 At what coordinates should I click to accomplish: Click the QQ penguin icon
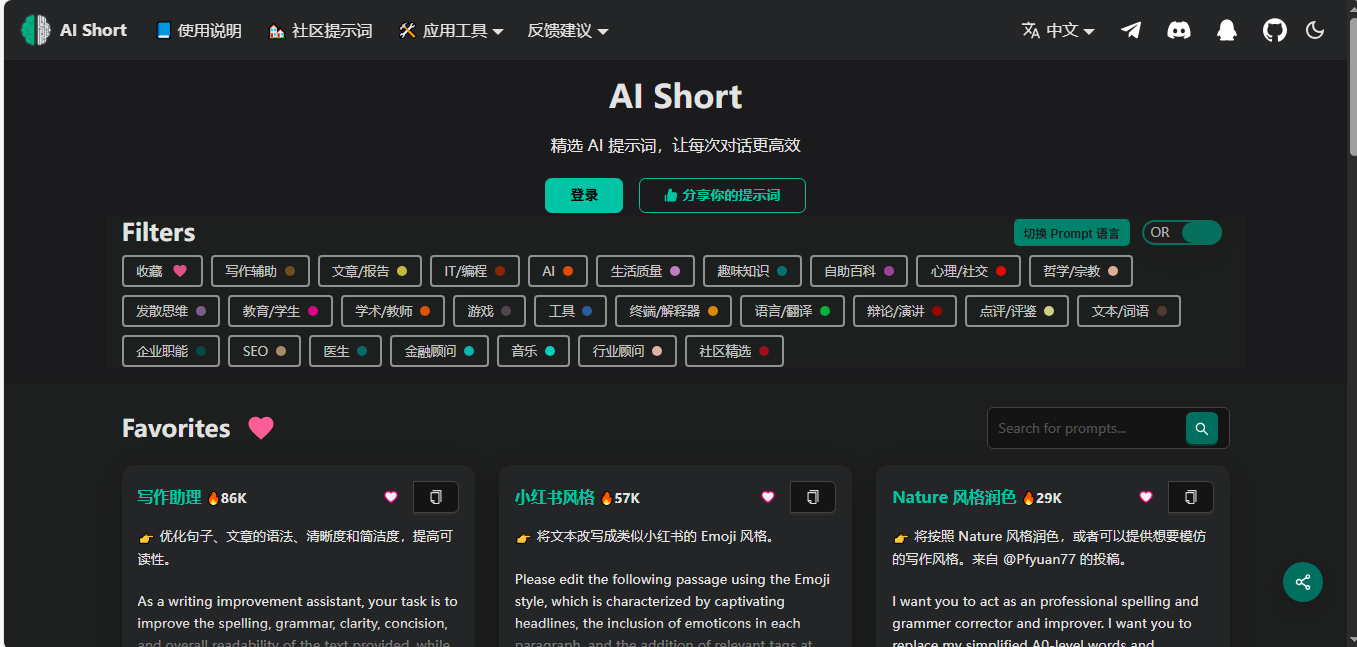pos(1227,30)
